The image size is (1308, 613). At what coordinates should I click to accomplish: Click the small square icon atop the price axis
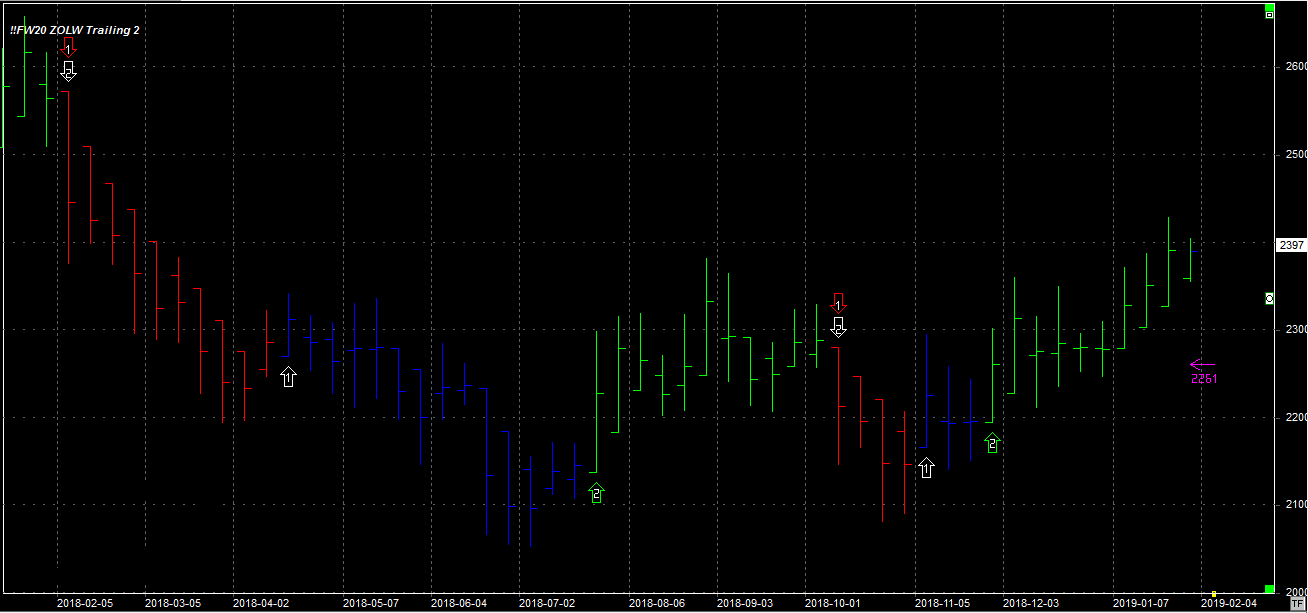[x=1269, y=13]
